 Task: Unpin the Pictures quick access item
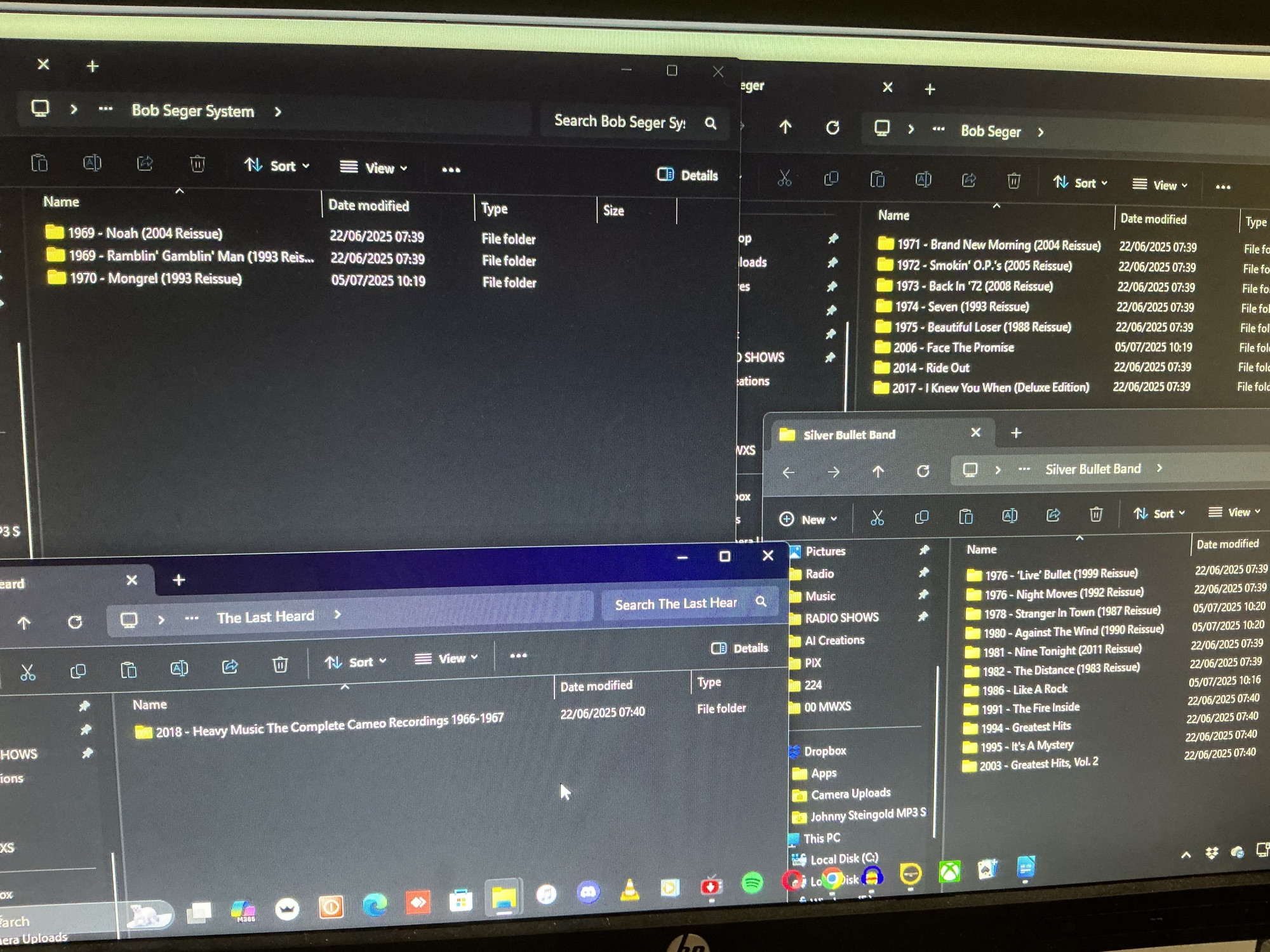click(x=924, y=550)
